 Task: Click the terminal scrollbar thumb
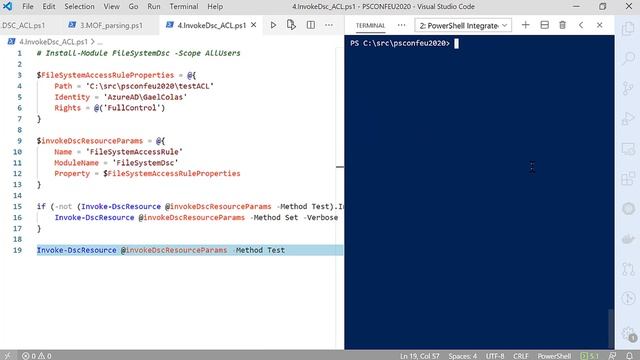[x=611, y=328]
